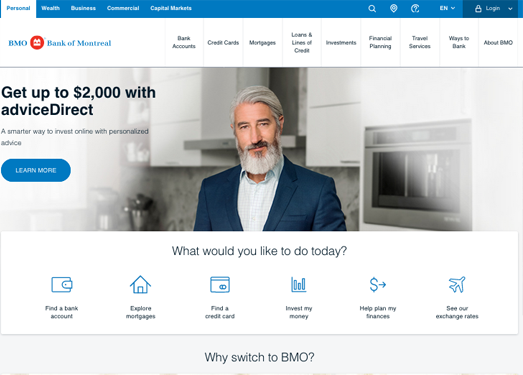This screenshot has width=523, height=375.
Task: Click the wallet icon for bank accounts
Action: 62,285
